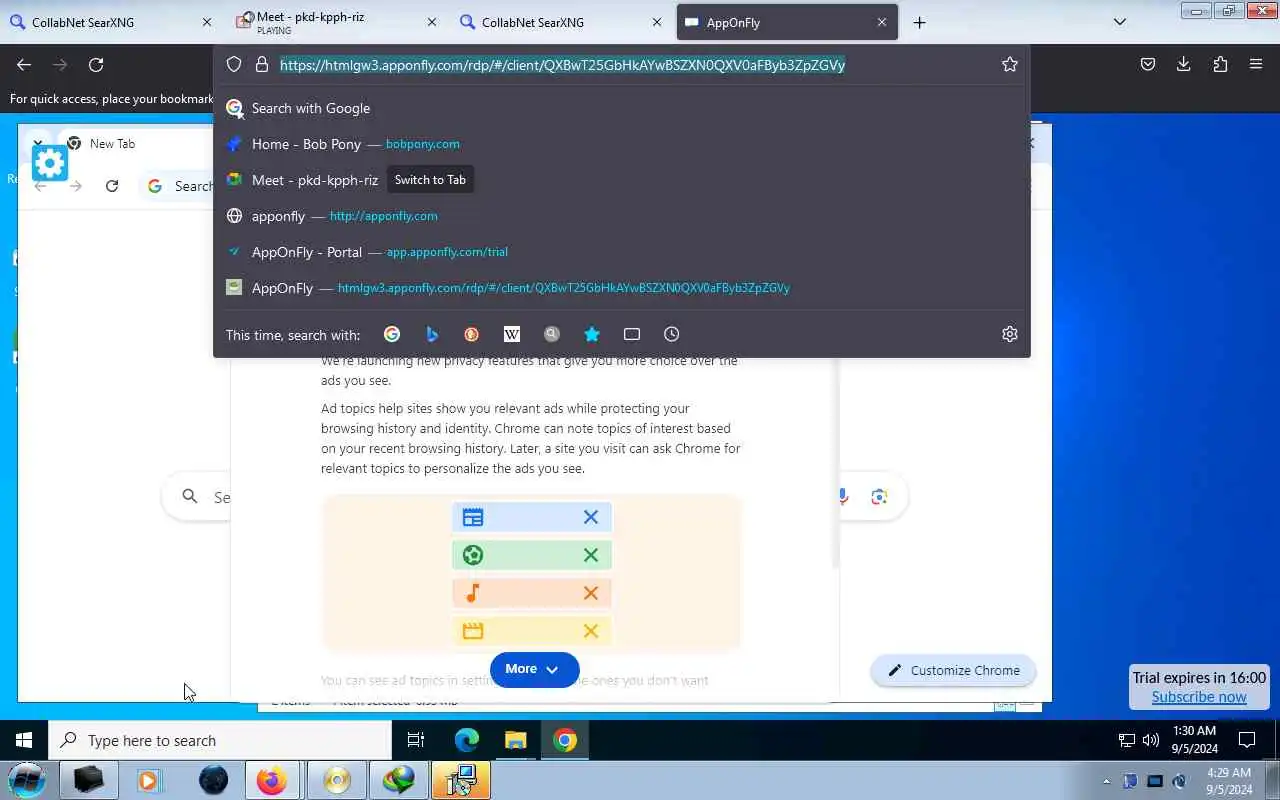Viewport: 1280px width, 800px height.
Task: Open remote notification center icon
Action: 1247,740
